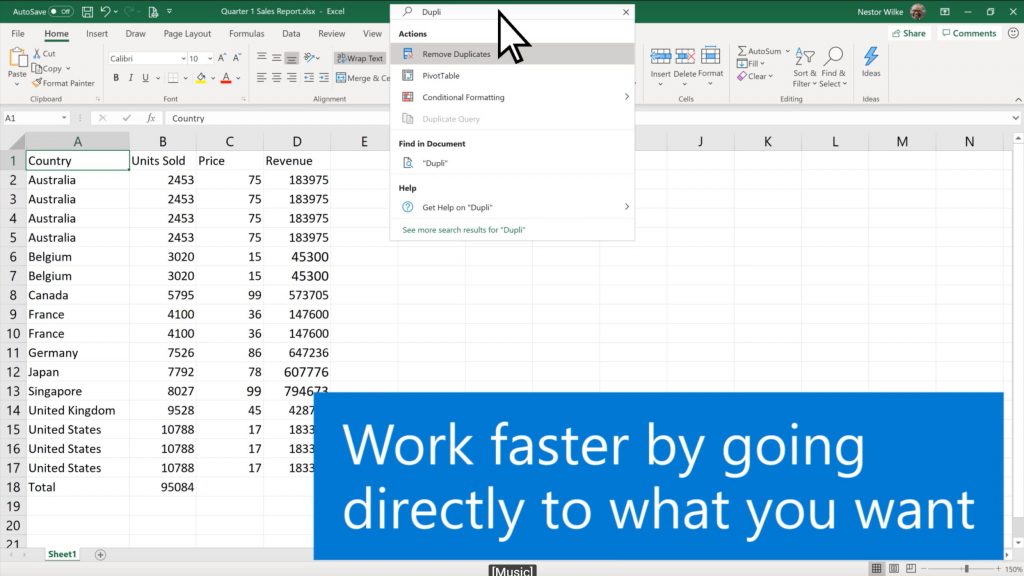Screen dimensions: 1024x576
Task: Click the formula bar showing Country
Action: [x=588, y=118]
